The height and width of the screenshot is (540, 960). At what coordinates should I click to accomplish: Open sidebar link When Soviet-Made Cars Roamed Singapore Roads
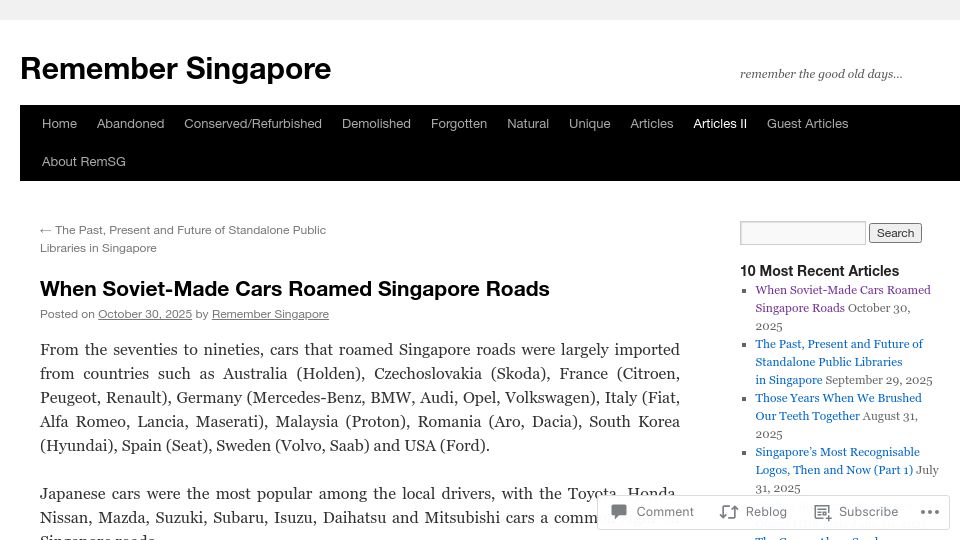click(x=842, y=299)
